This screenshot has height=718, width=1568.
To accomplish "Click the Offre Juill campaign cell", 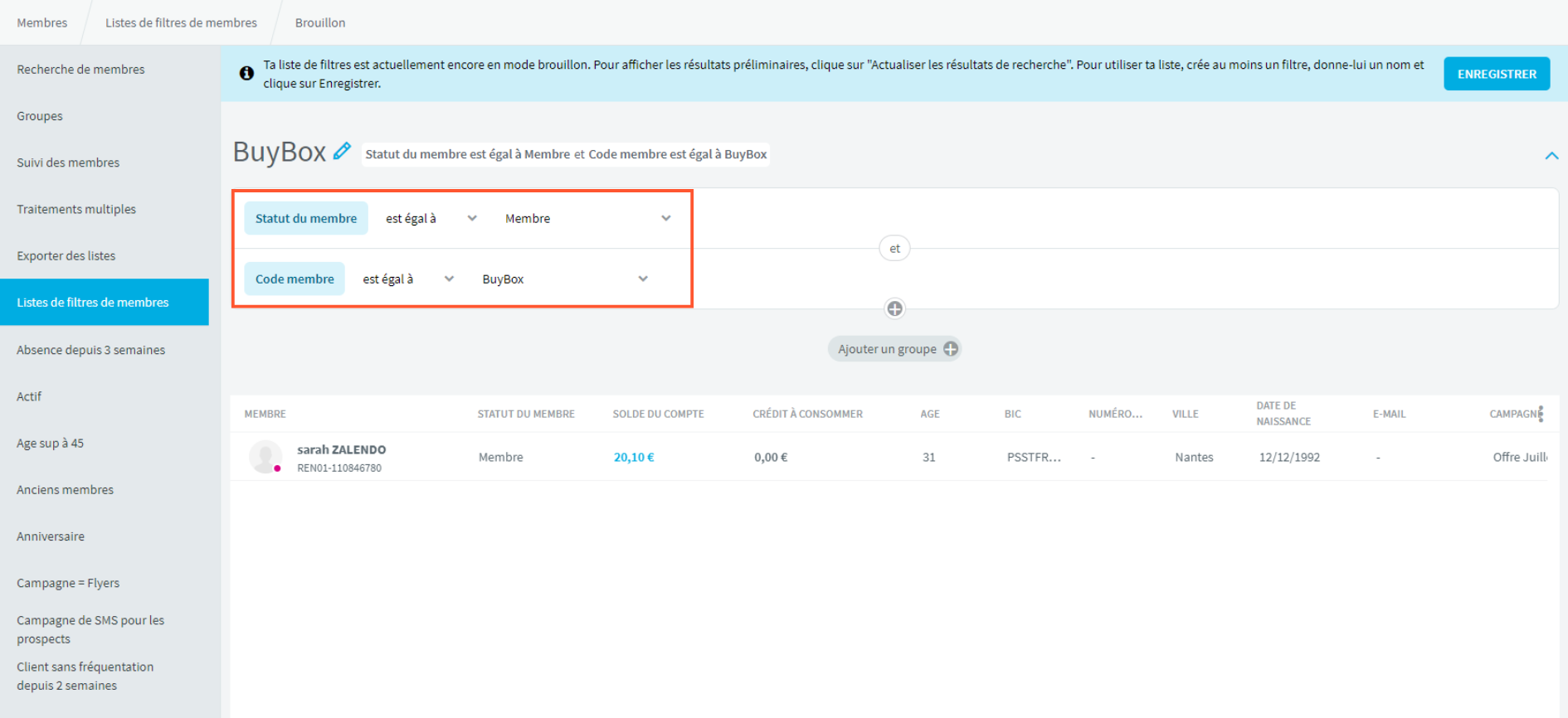I will click(x=1520, y=457).
